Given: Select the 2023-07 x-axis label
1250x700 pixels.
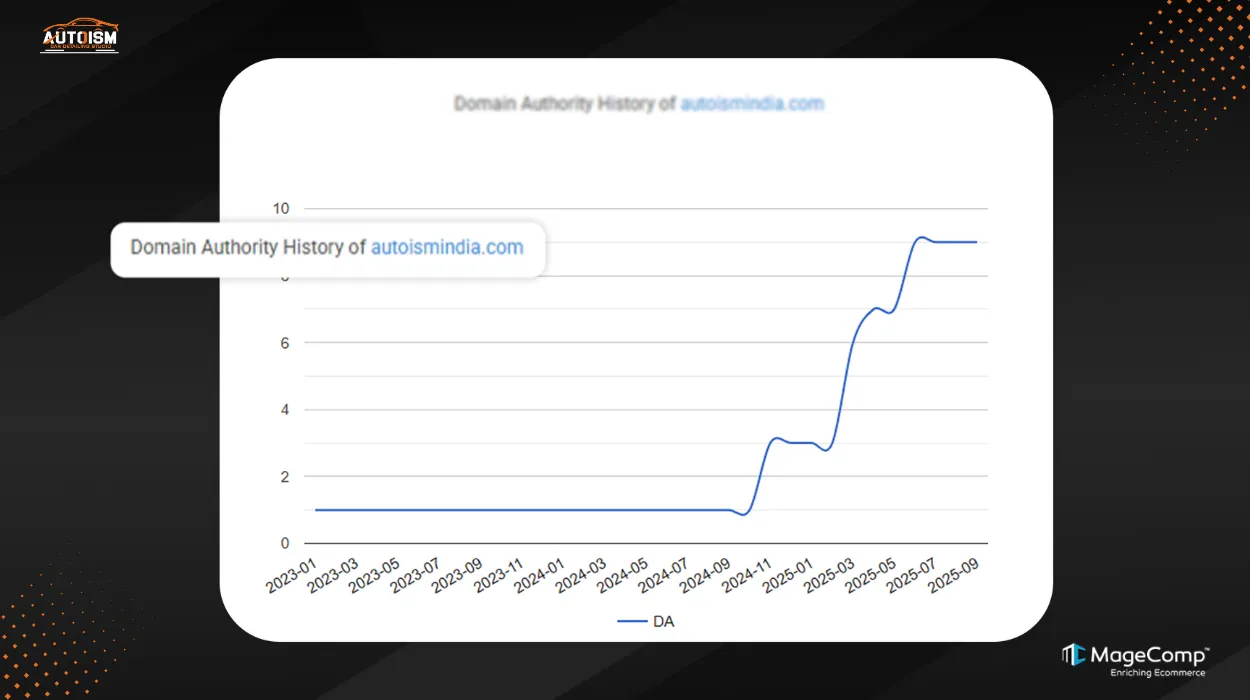Looking at the screenshot, I should 416,577.
